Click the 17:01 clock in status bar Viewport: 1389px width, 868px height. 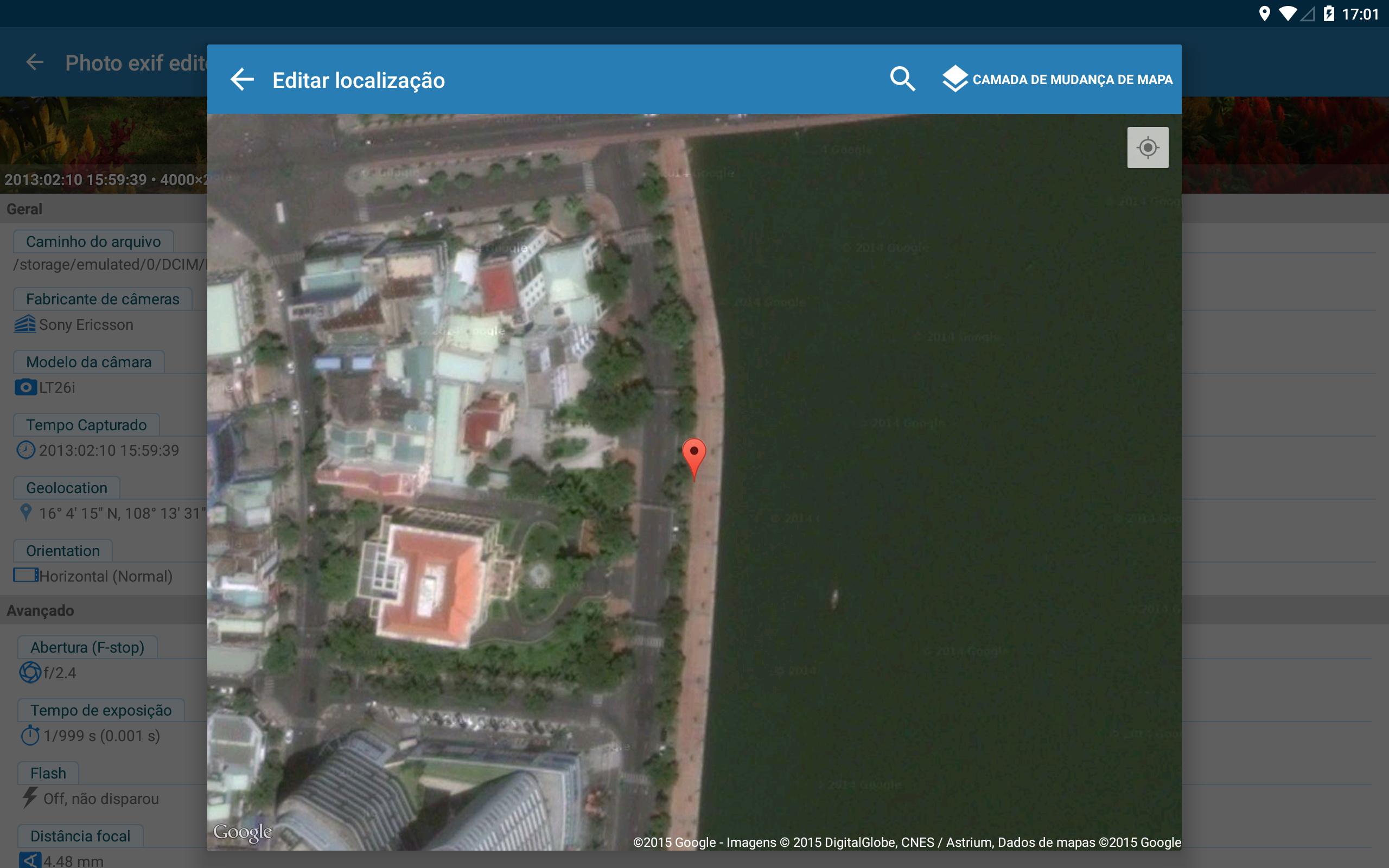[x=1360, y=14]
